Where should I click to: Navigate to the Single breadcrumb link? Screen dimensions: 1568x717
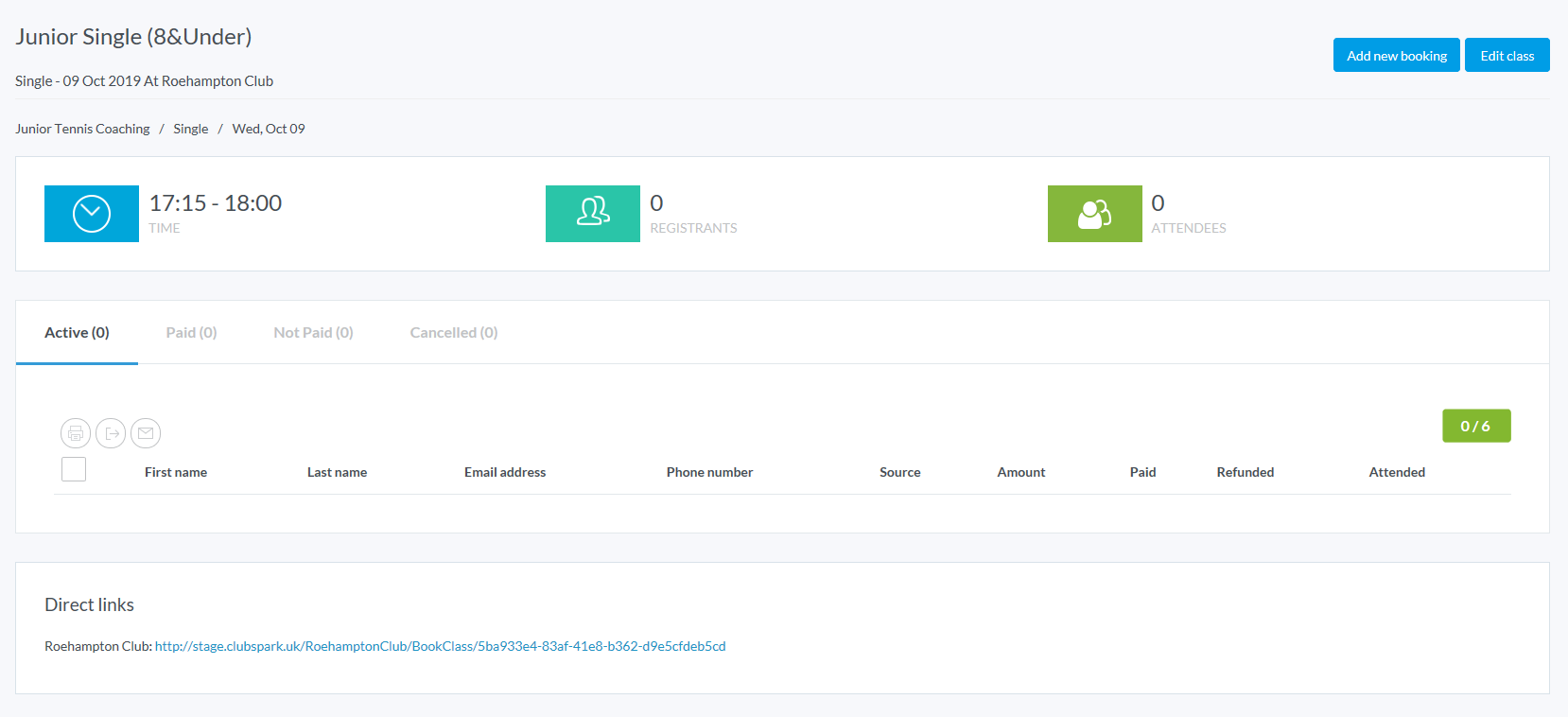(x=190, y=129)
